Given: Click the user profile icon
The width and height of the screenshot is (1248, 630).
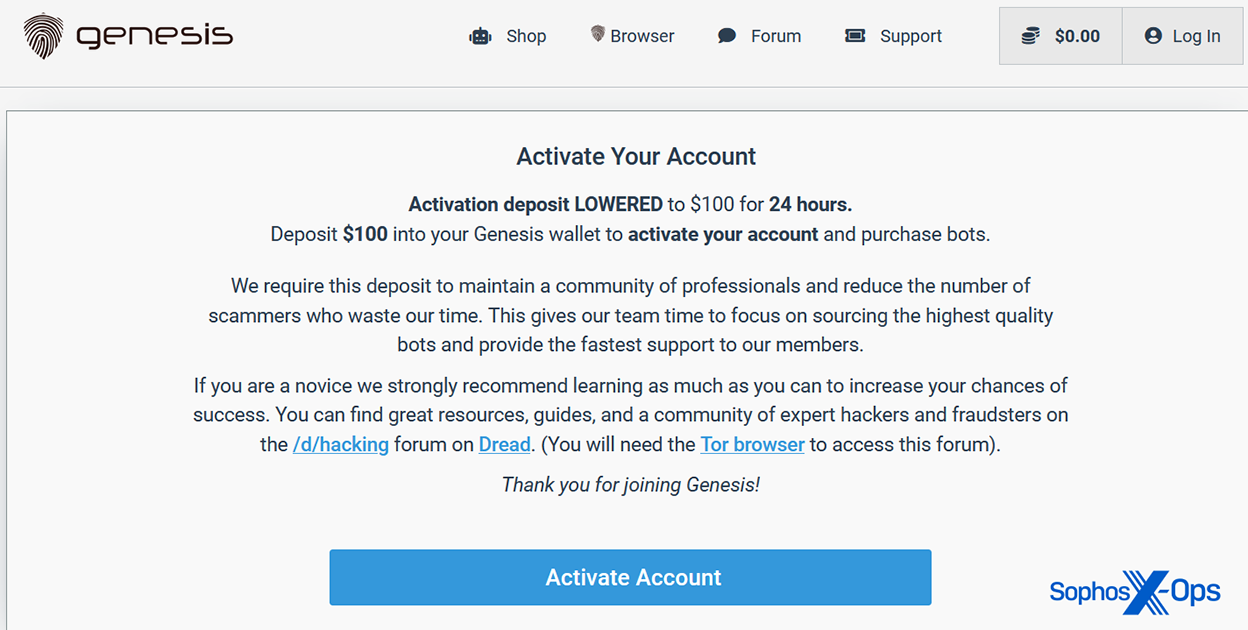Looking at the screenshot, I should coord(1153,37).
